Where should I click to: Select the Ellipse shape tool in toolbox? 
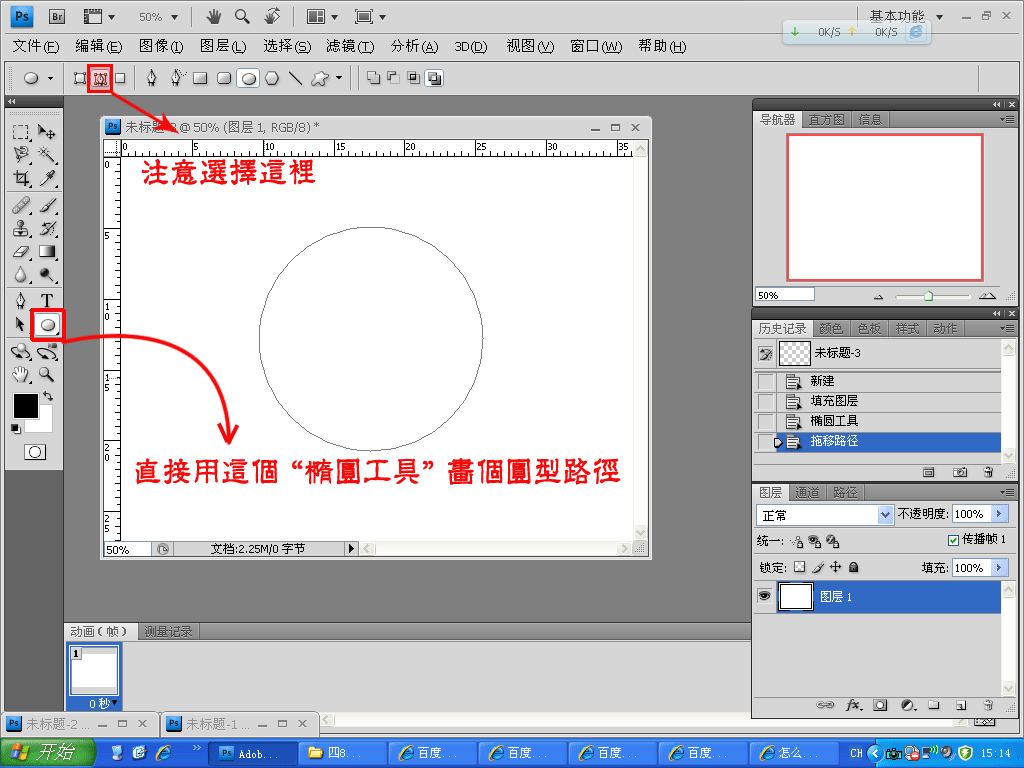coord(48,325)
